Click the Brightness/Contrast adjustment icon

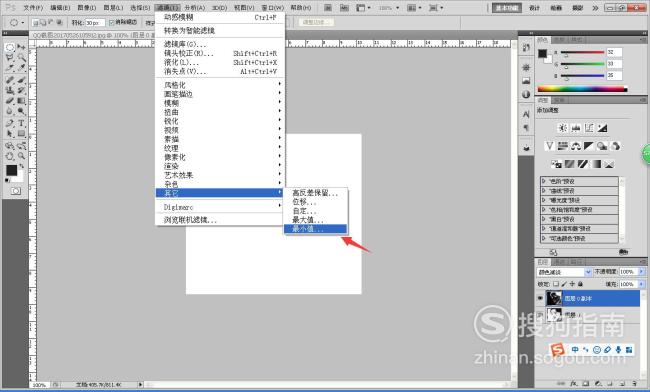(x=563, y=128)
